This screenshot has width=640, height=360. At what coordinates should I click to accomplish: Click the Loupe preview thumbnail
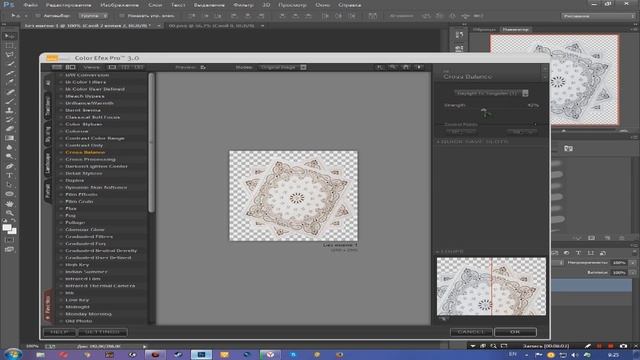point(491,286)
